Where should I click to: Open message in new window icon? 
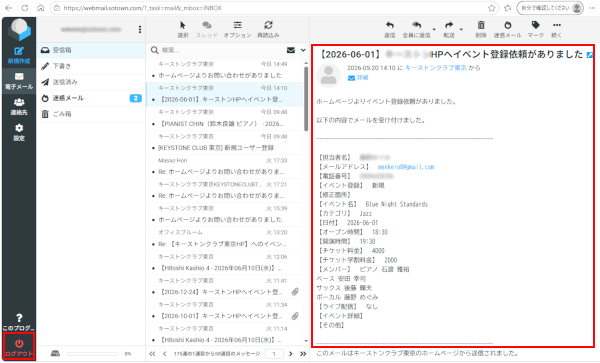point(590,55)
